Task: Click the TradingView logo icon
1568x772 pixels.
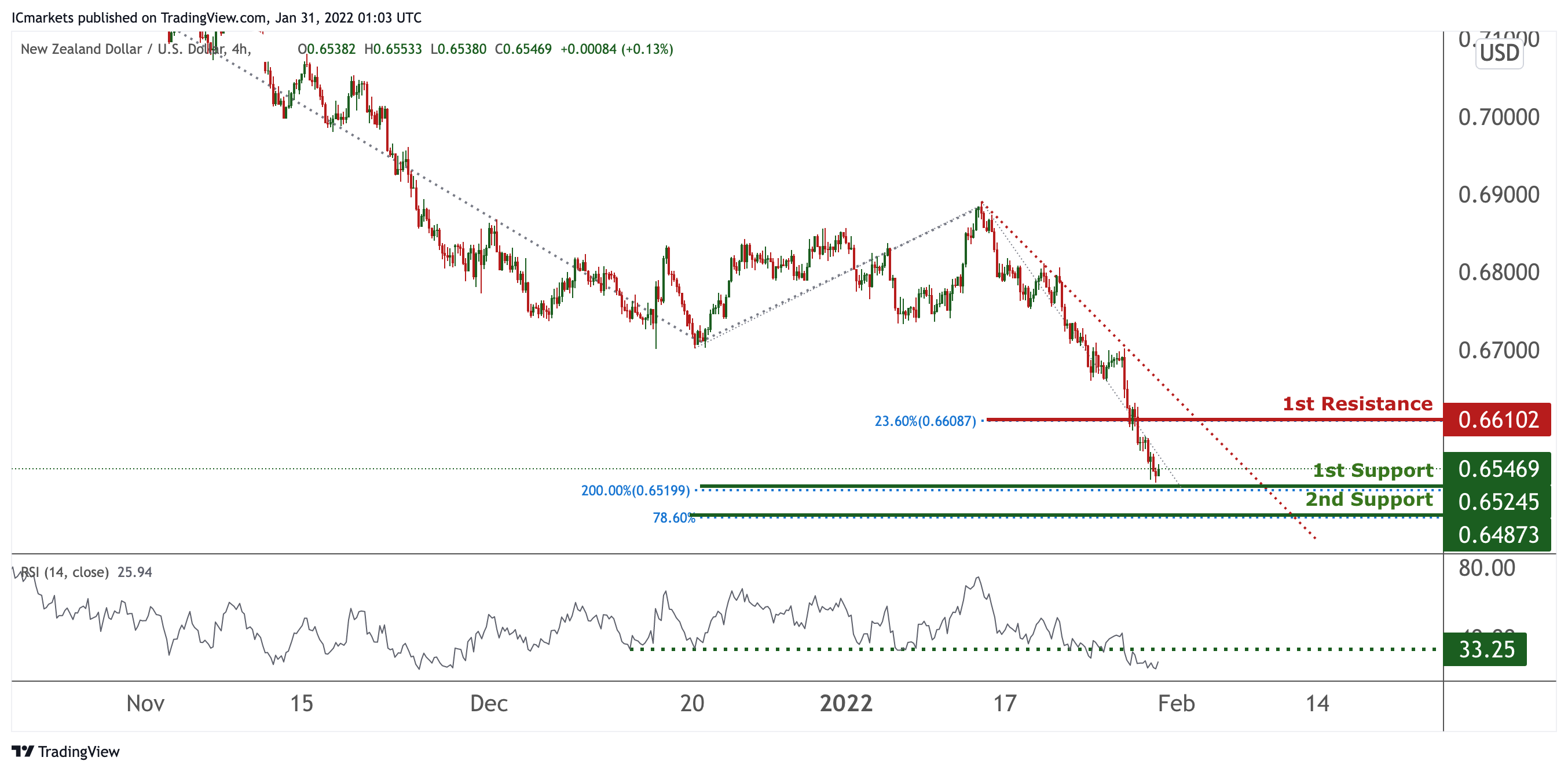Action: [23, 751]
